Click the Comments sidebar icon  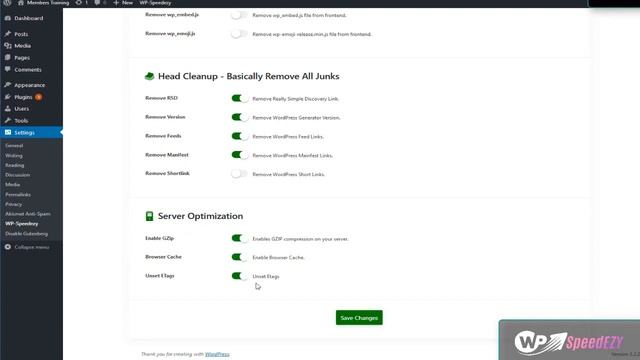(x=8, y=69)
